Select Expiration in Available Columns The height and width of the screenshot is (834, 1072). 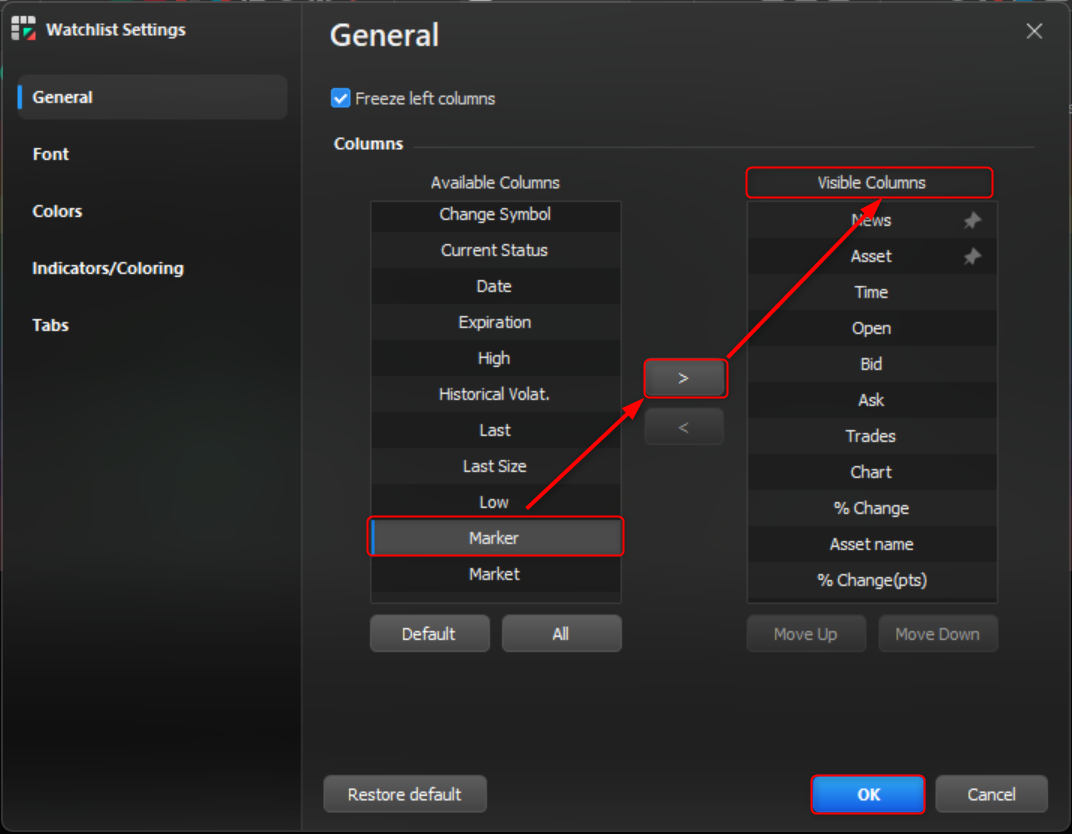pos(495,322)
